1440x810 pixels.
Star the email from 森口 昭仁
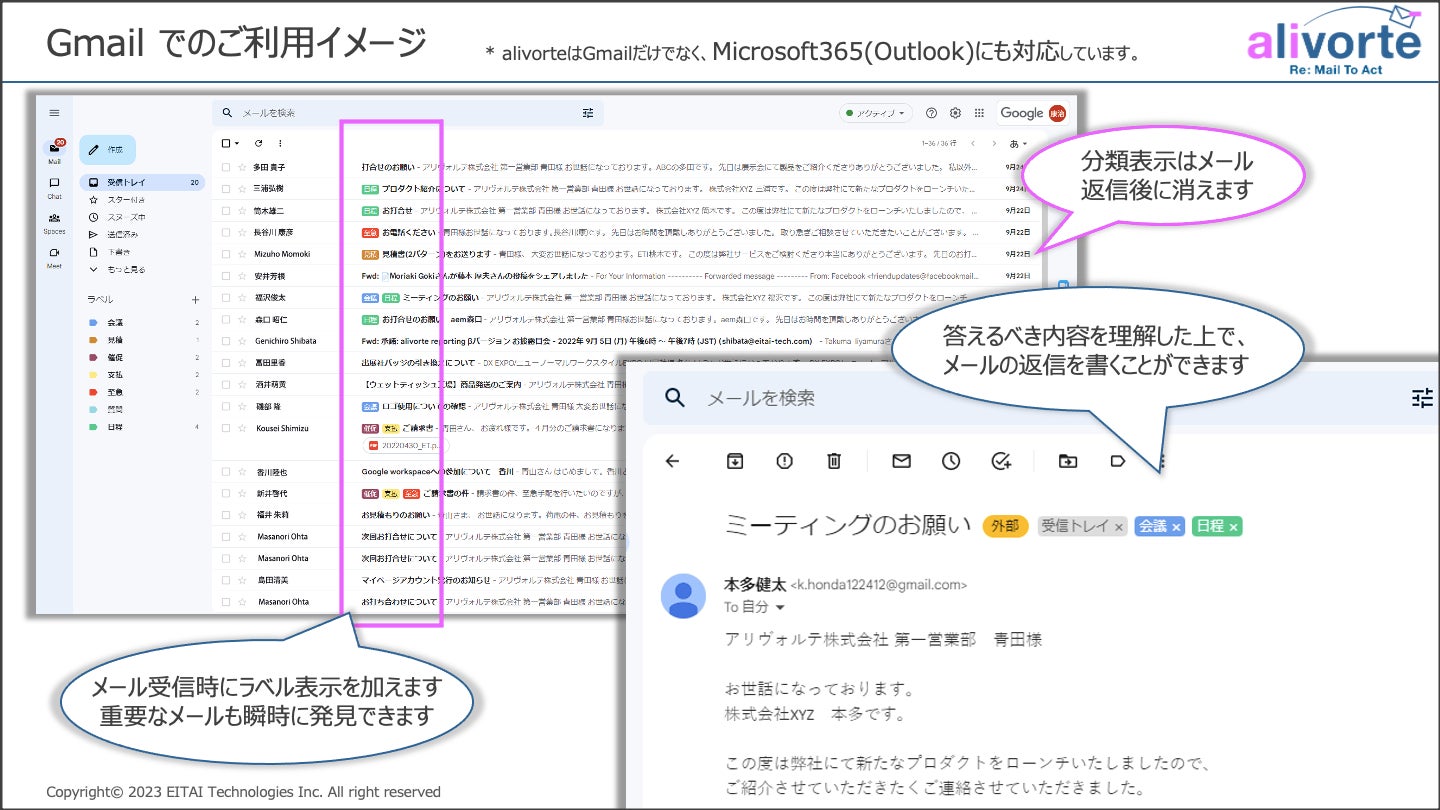242,319
